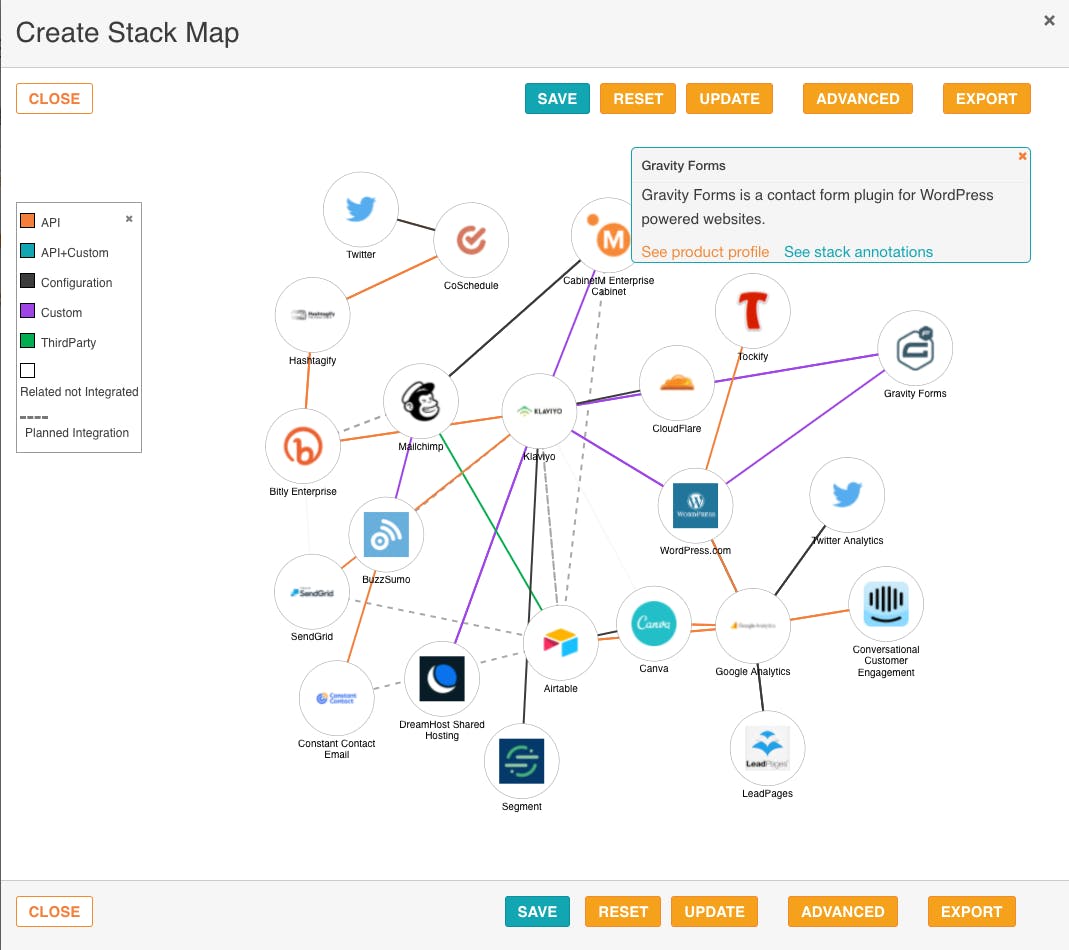This screenshot has width=1069, height=950.
Task: Select the Mailchimp node icon
Action: tap(421, 401)
